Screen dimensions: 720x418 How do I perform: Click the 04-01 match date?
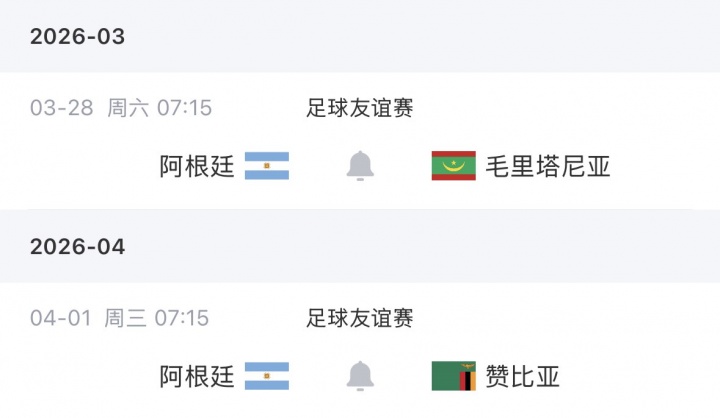[x=61, y=318]
